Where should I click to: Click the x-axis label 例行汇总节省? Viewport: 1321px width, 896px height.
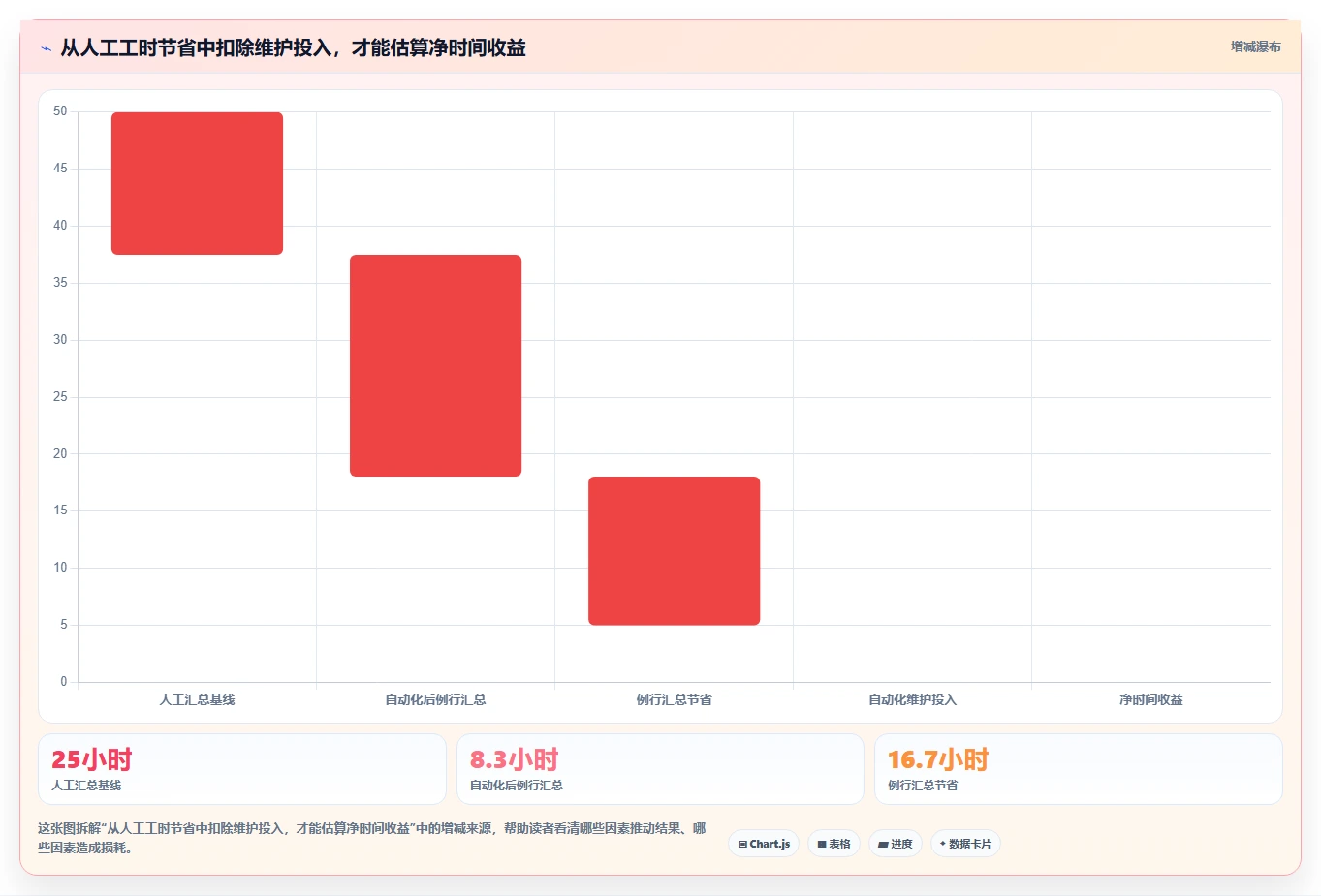click(674, 699)
